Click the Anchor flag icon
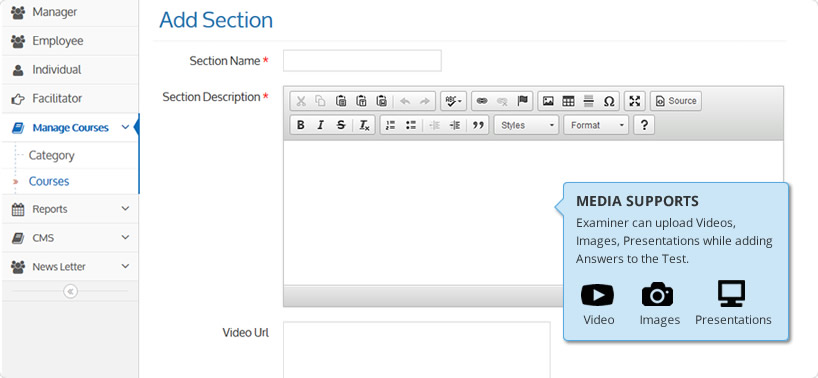Screen dimensions: 818x378 coord(523,101)
